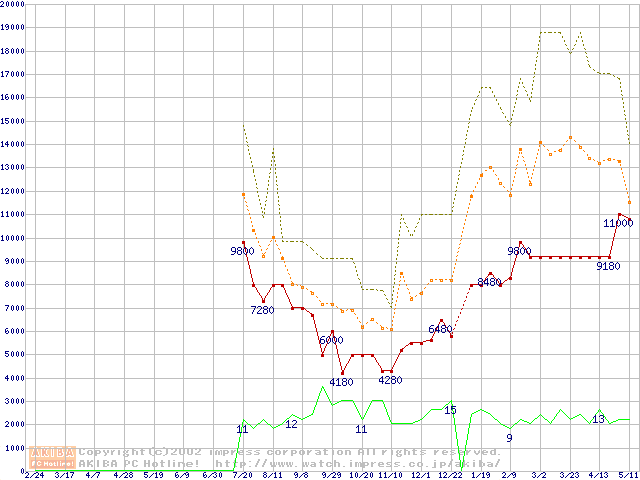The width and height of the screenshot is (640, 480).
Task: Open the watch.impress.co.jp URL text
Action: click(358, 463)
